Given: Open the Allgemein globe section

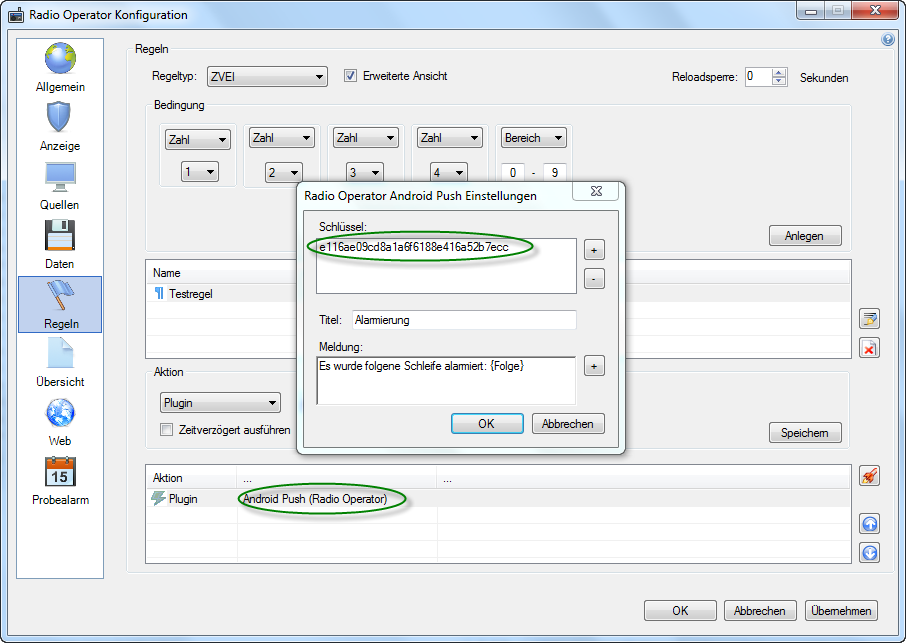Looking at the screenshot, I should pyautogui.click(x=60, y=68).
